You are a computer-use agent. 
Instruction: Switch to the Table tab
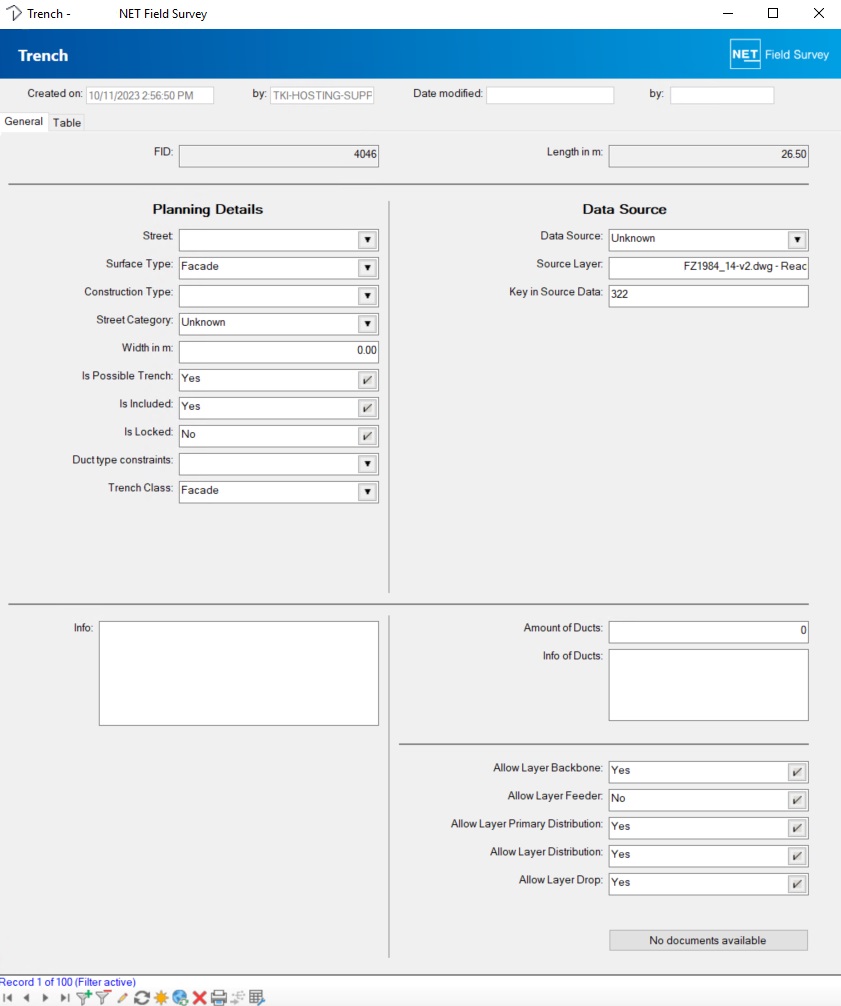67,123
